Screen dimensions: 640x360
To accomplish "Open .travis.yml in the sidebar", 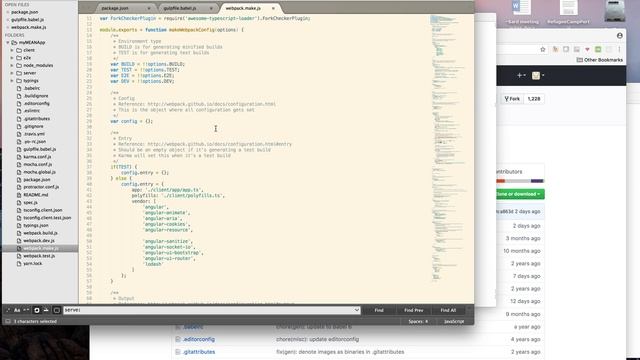I will point(34,134).
